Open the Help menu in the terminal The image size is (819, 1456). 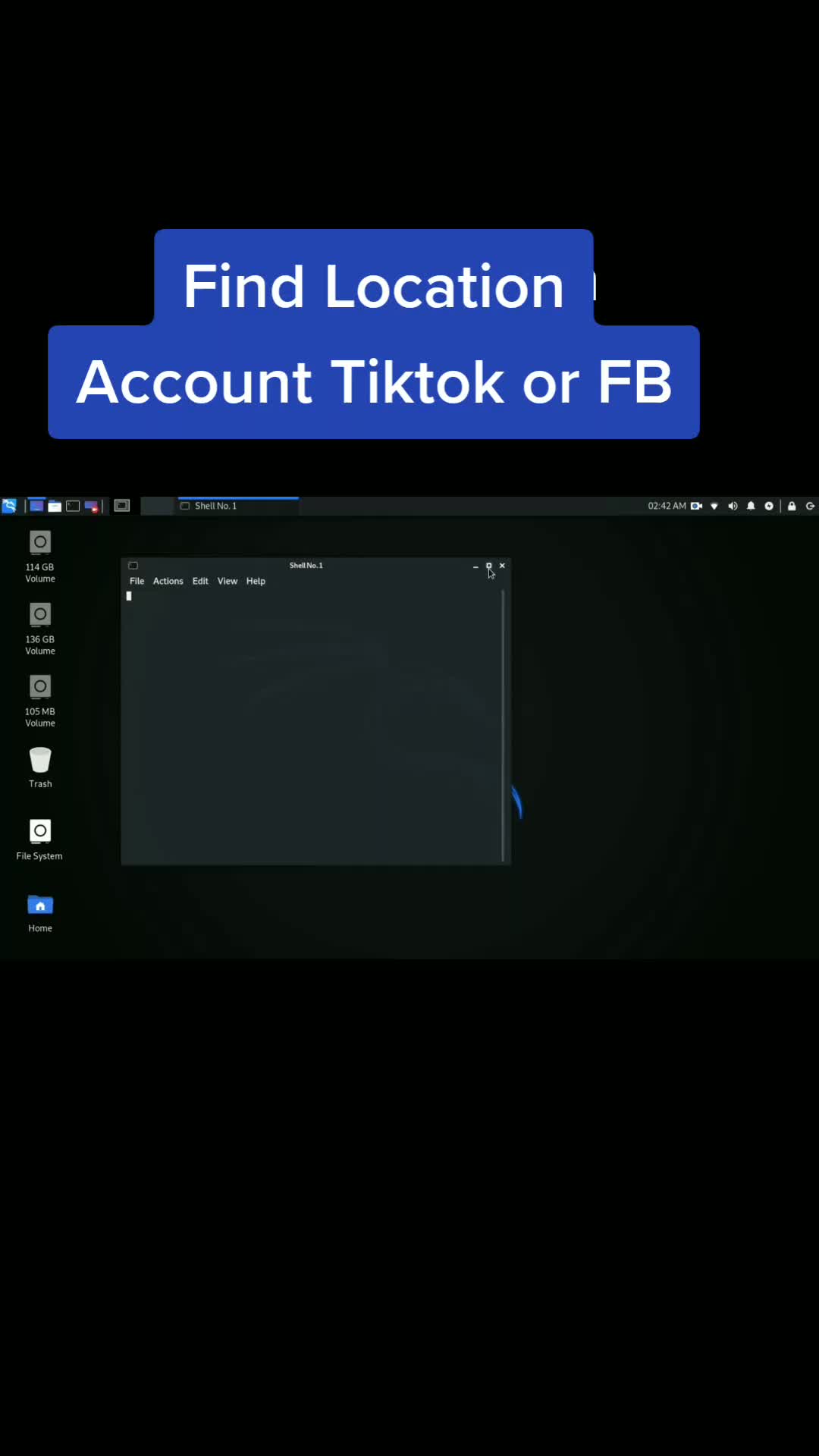point(256,581)
